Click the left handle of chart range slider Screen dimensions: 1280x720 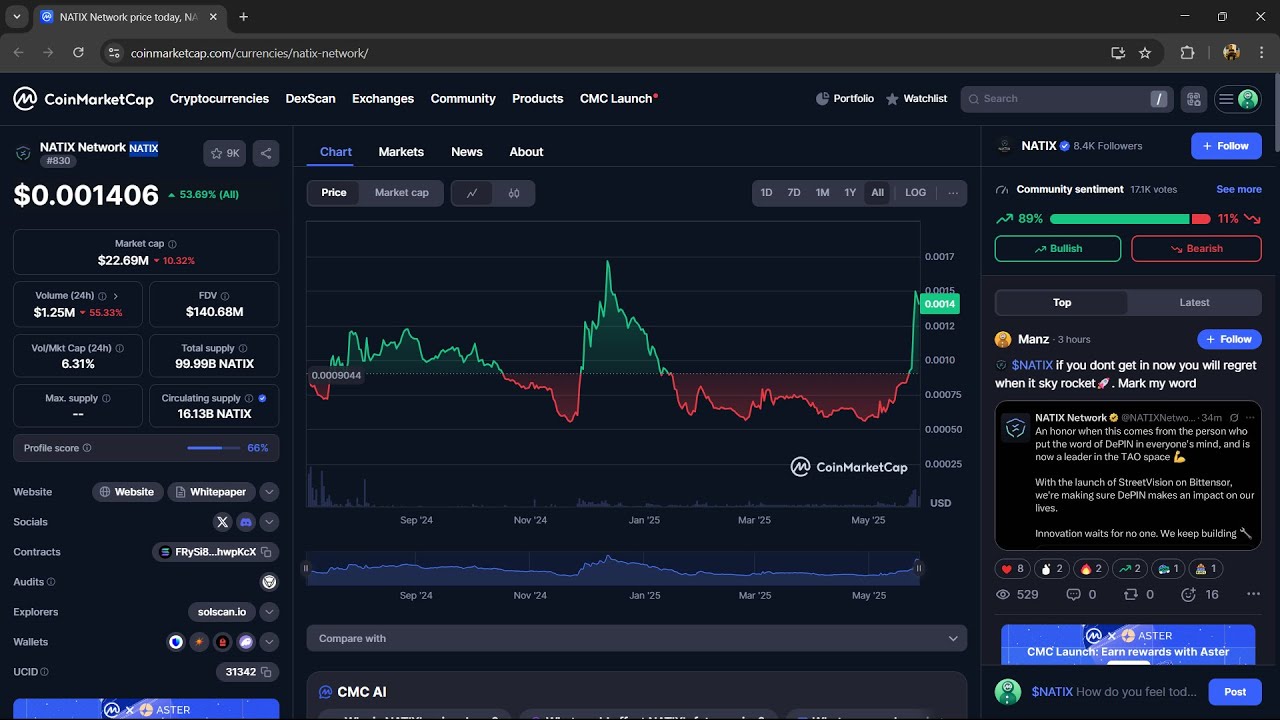pyautogui.click(x=307, y=568)
